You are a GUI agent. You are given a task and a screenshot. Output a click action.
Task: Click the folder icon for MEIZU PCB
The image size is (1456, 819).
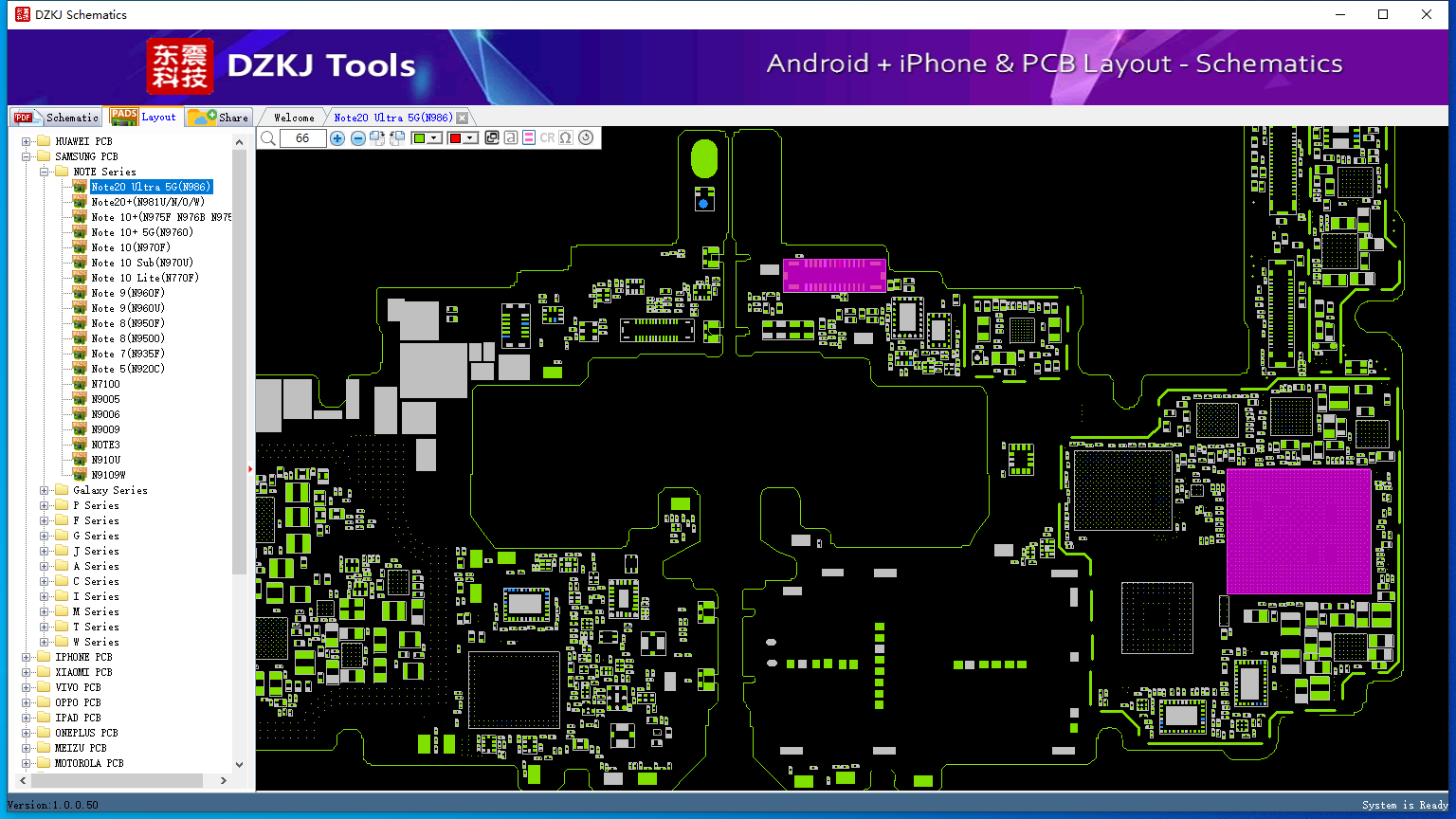pos(44,748)
